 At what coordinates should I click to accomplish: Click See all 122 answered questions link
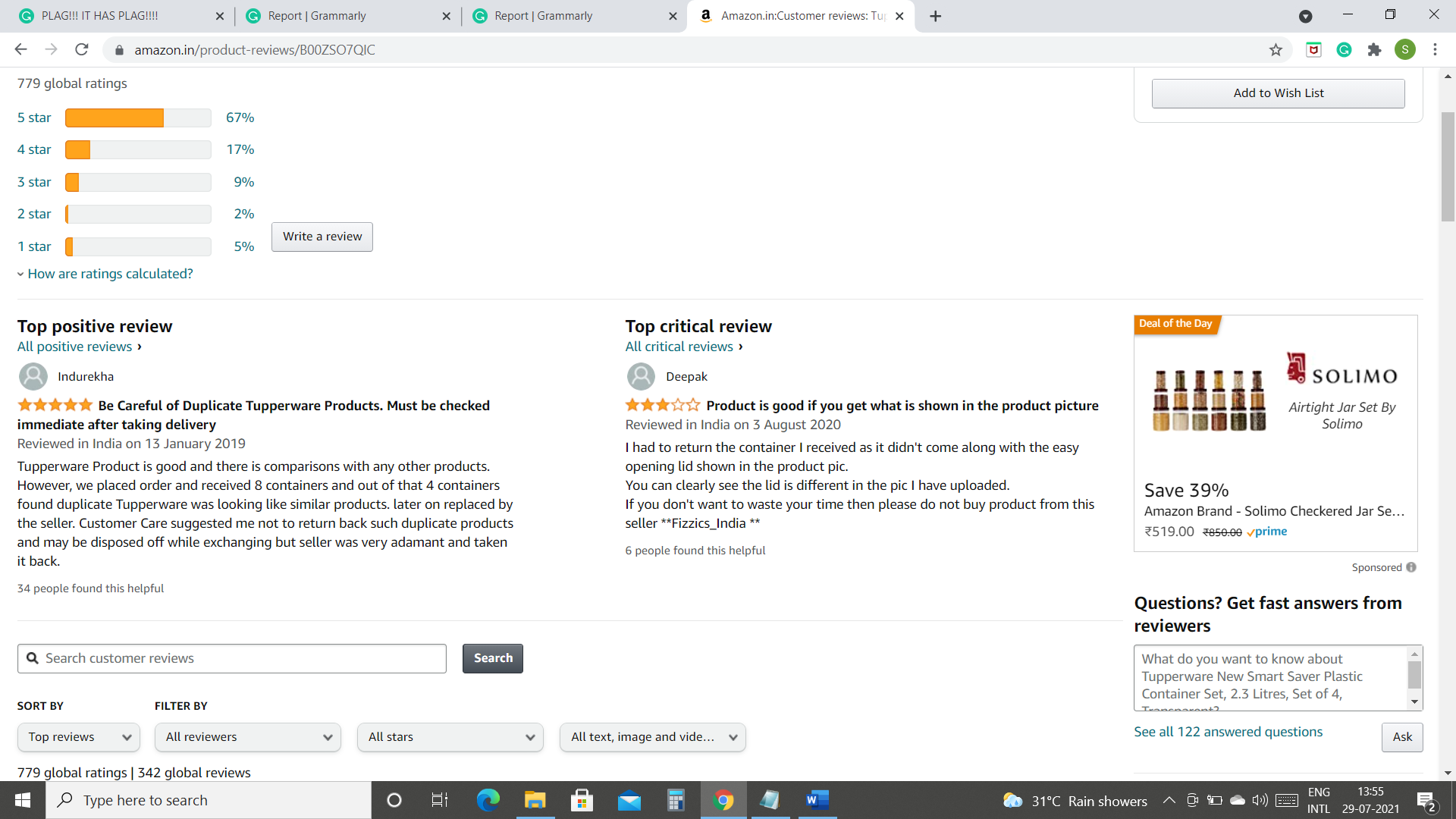pos(1228,731)
